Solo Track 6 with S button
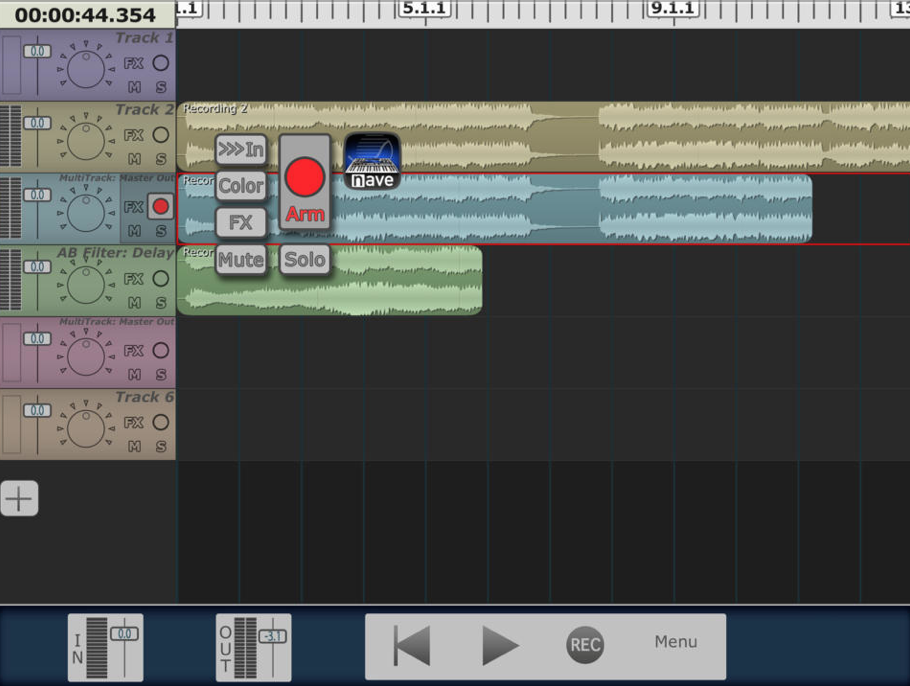 point(161,447)
